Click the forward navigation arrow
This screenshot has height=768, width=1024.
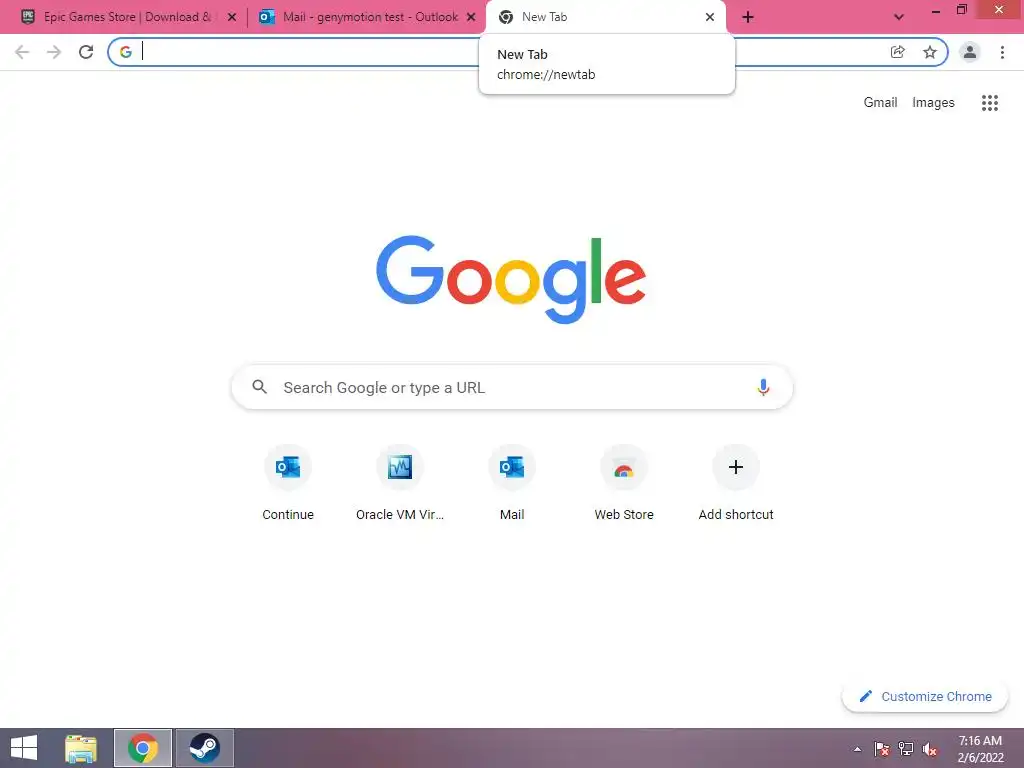pos(54,52)
